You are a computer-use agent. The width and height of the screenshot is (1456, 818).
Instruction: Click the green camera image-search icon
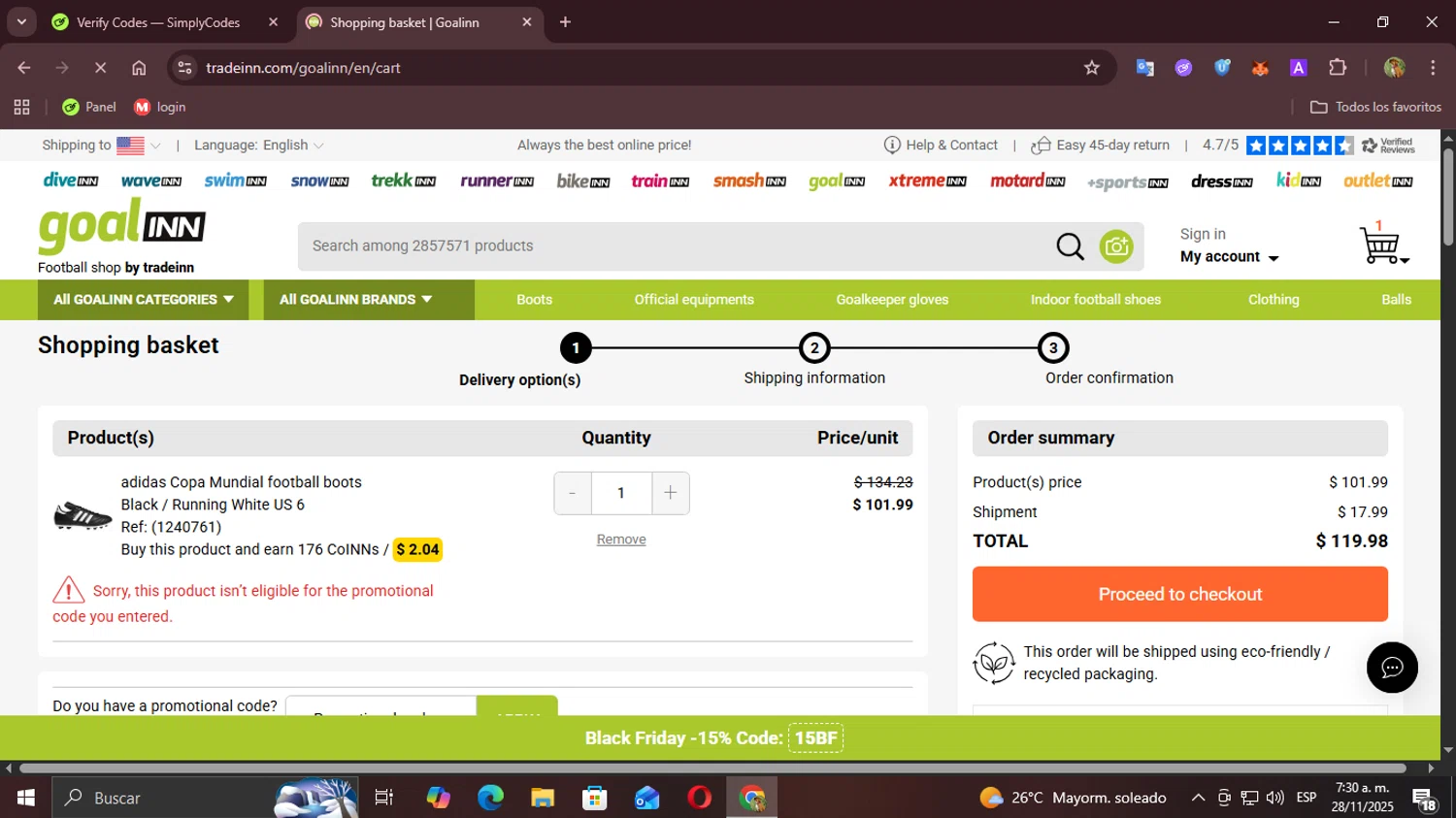(1116, 246)
